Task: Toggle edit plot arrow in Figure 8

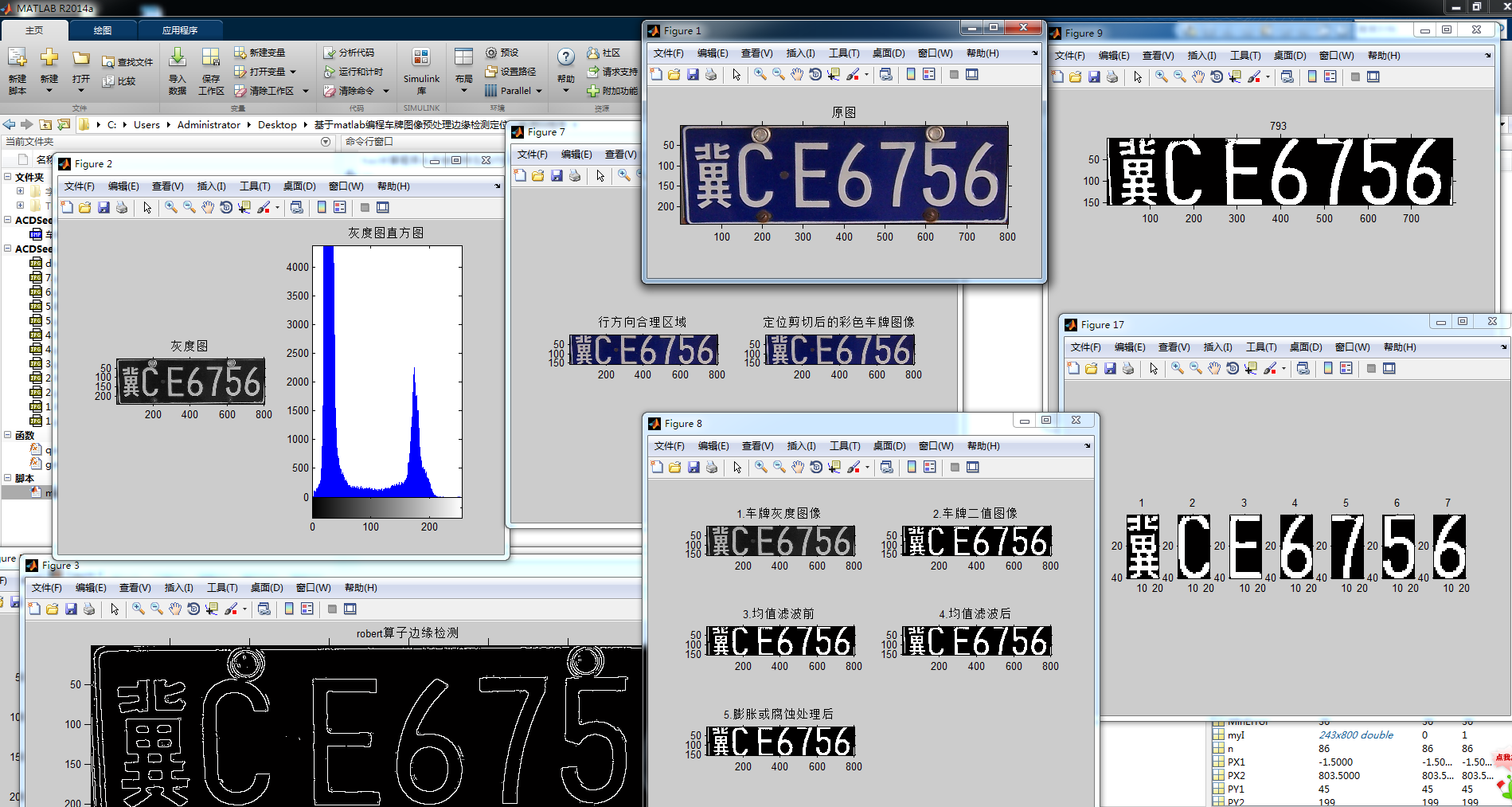Action: [737, 467]
